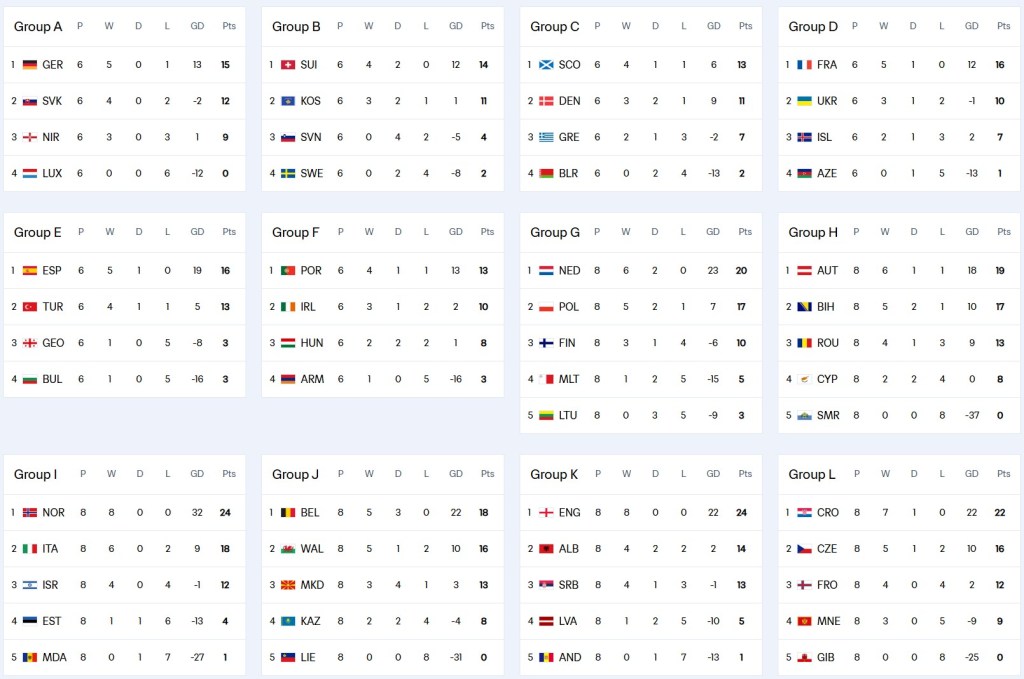The image size is (1024, 679).
Task: Click the Germany flag icon in Group A
Action: point(29,65)
